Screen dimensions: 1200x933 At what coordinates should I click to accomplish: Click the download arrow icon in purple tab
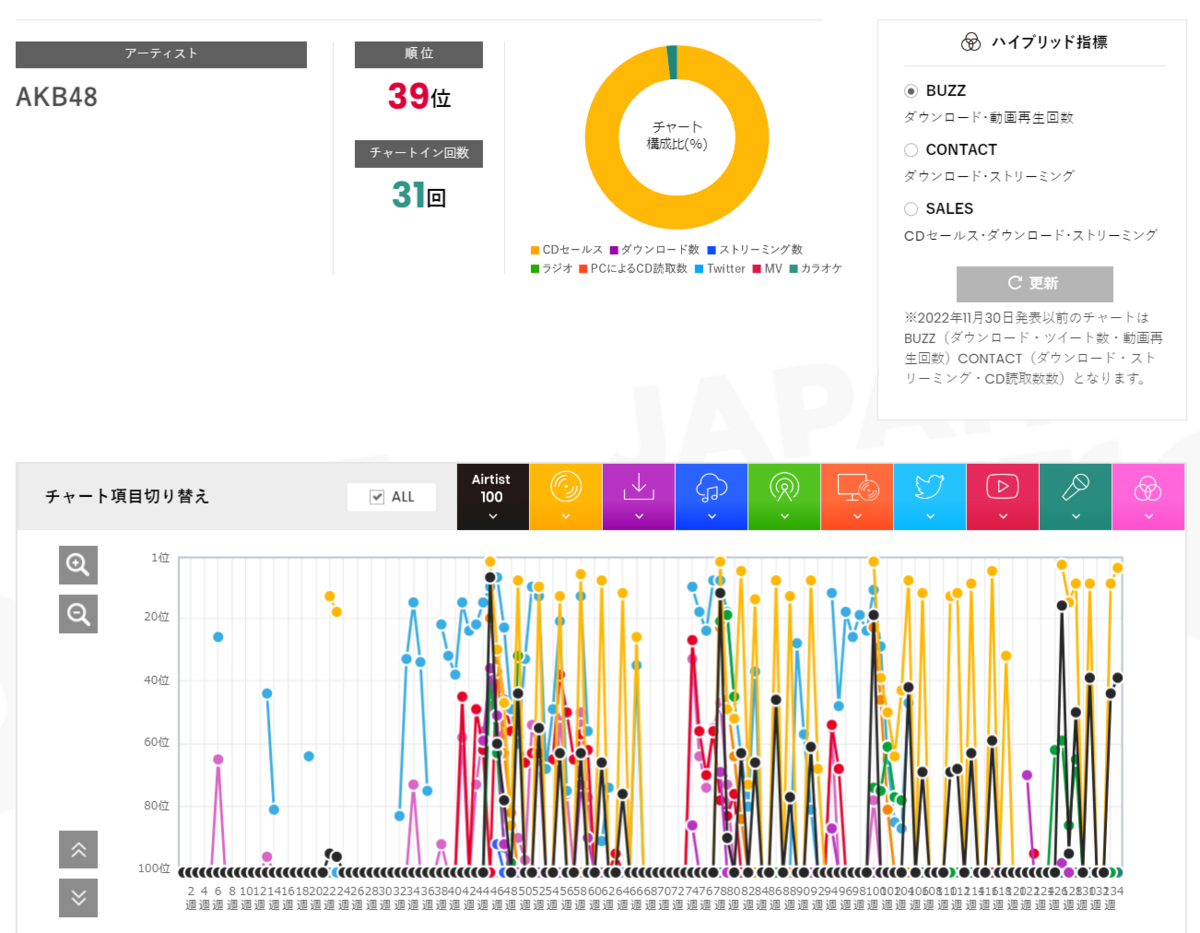(x=639, y=487)
